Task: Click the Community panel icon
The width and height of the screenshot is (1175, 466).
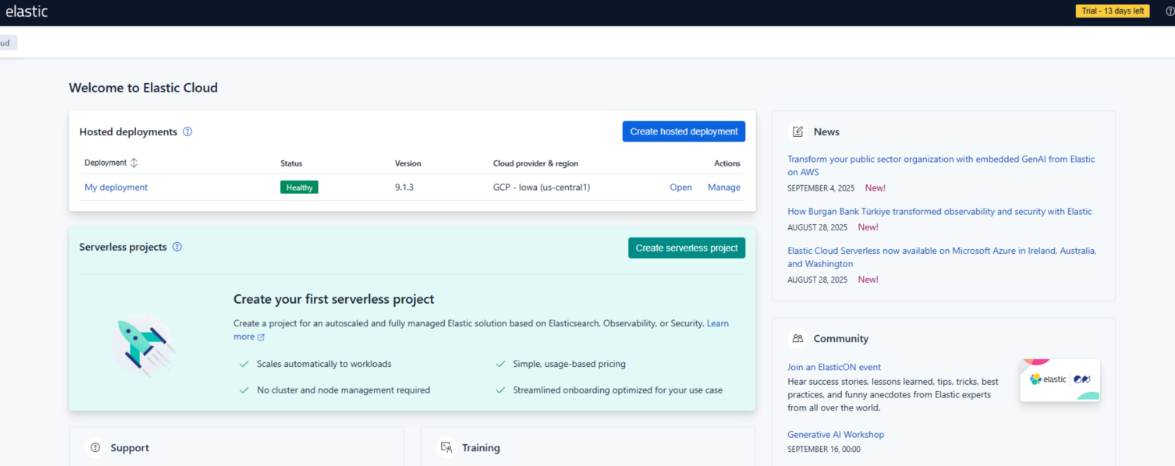Action: [x=797, y=339]
